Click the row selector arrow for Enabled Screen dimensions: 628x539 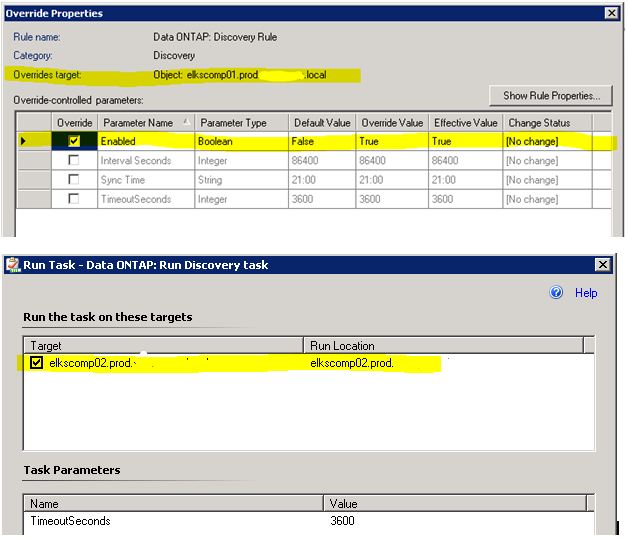25,142
